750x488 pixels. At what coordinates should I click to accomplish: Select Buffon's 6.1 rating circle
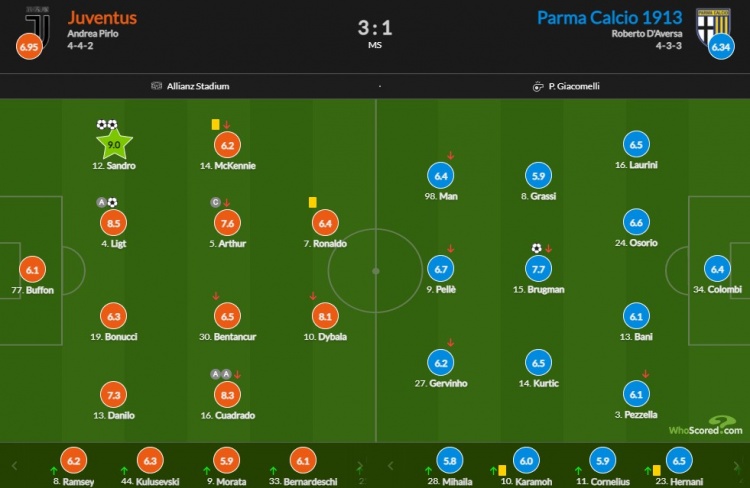[33, 270]
